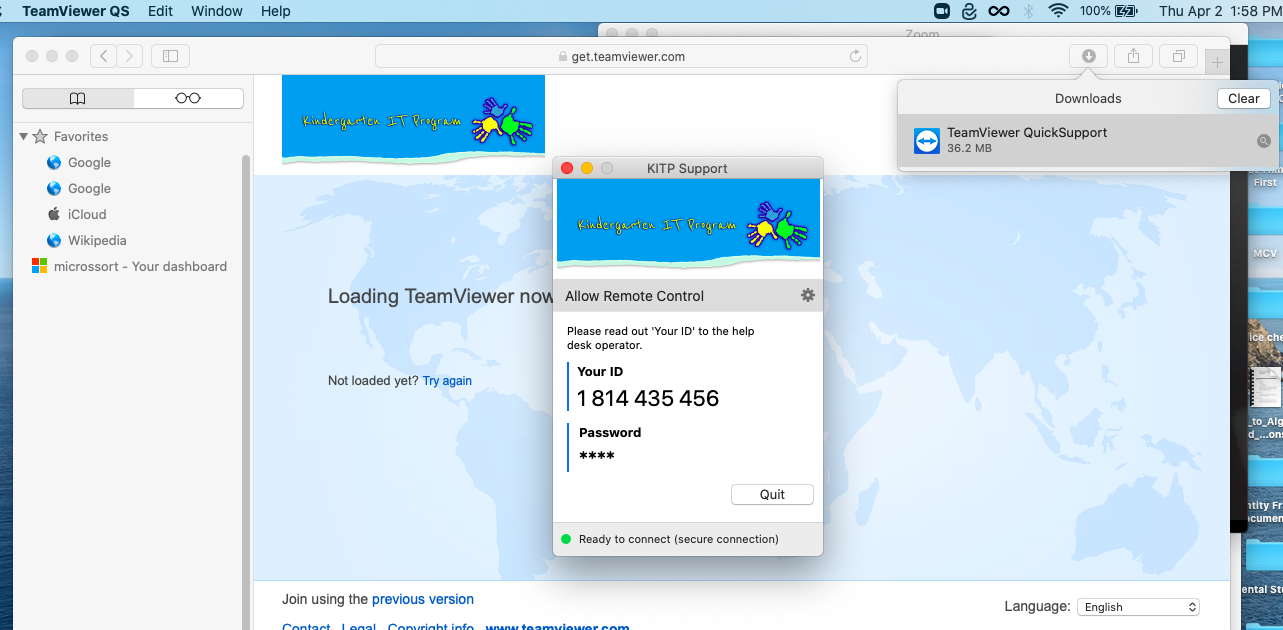Click the Your ID number 1 814 435 456
The height and width of the screenshot is (630, 1283).
point(648,398)
